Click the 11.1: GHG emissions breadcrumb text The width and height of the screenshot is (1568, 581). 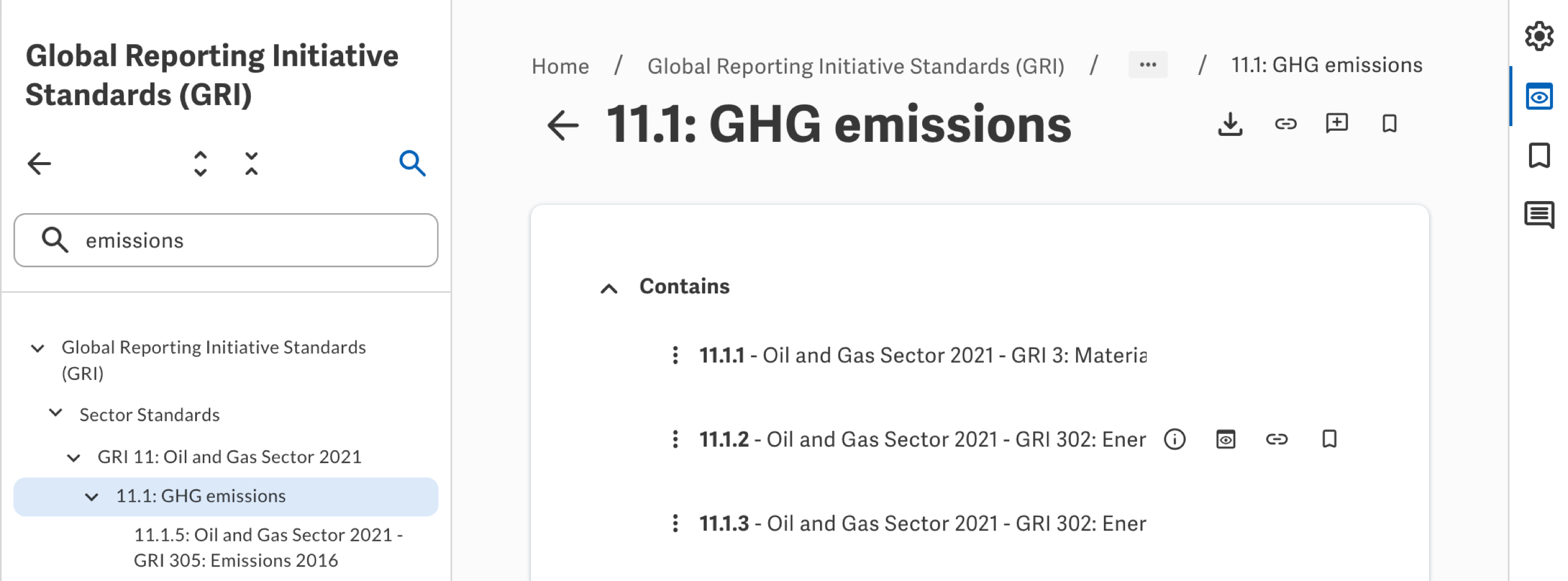click(1327, 64)
